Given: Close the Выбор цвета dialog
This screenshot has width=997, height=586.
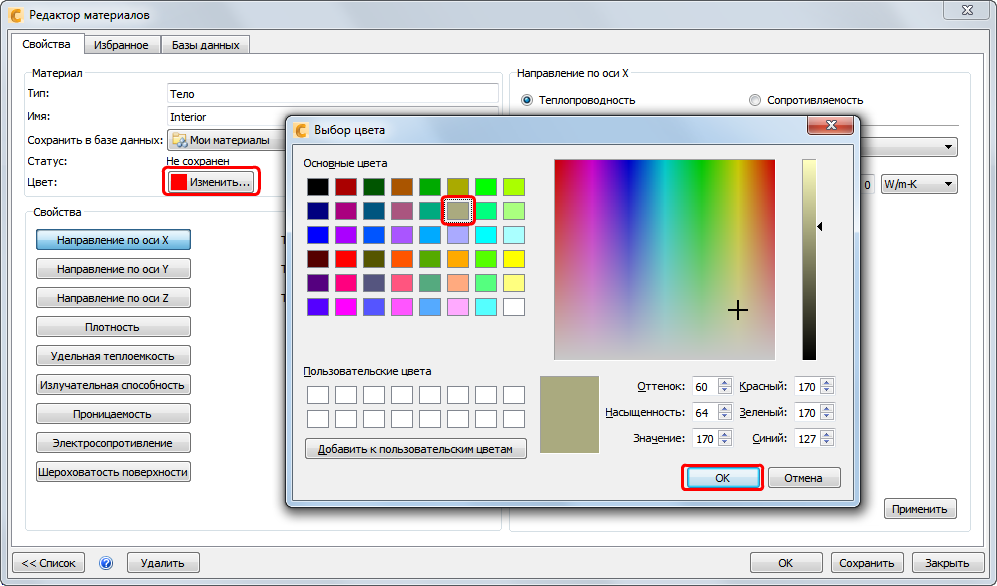Looking at the screenshot, I should click(x=830, y=125).
